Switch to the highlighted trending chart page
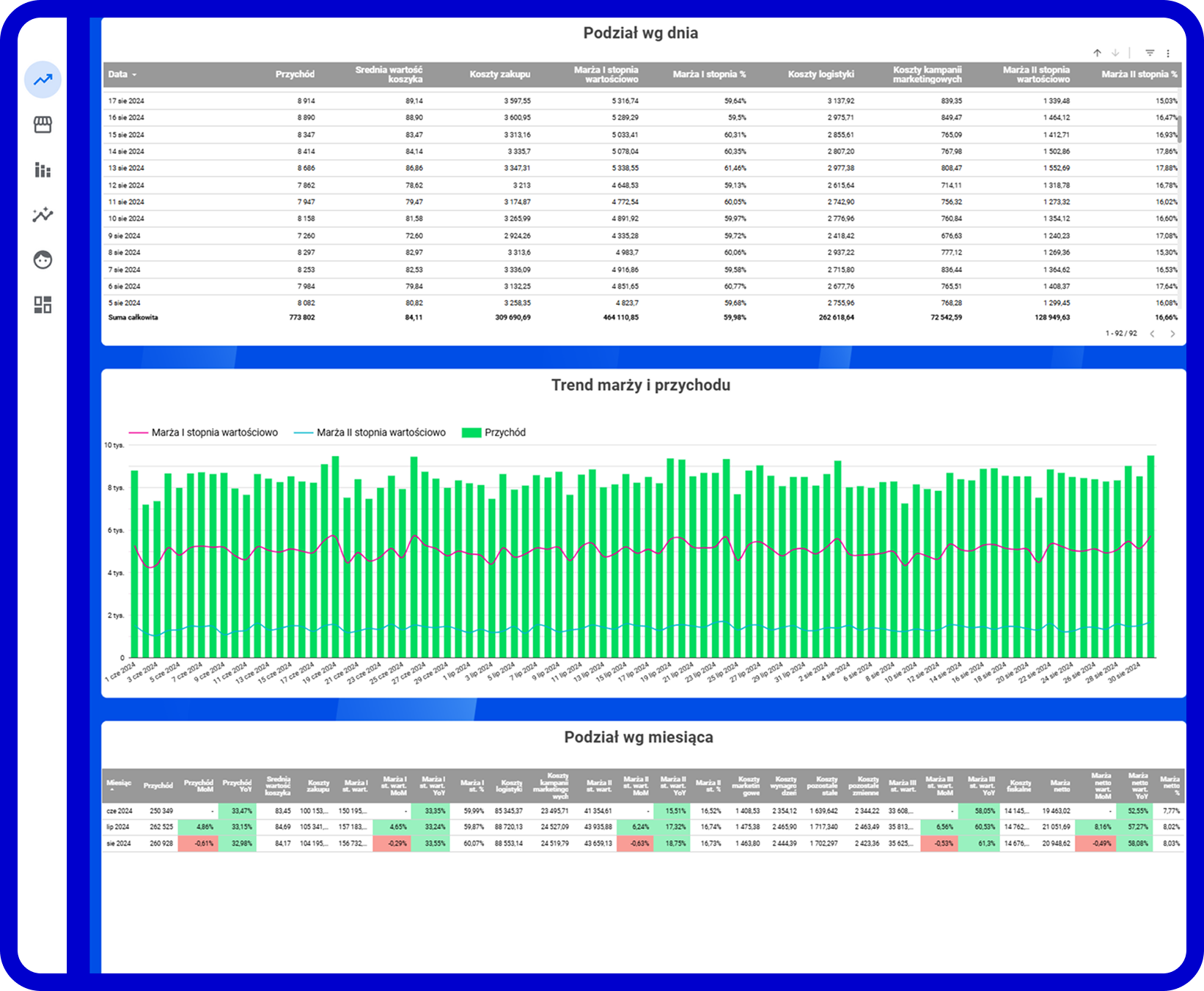The height and width of the screenshot is (991, 1204). coord(42,81)
